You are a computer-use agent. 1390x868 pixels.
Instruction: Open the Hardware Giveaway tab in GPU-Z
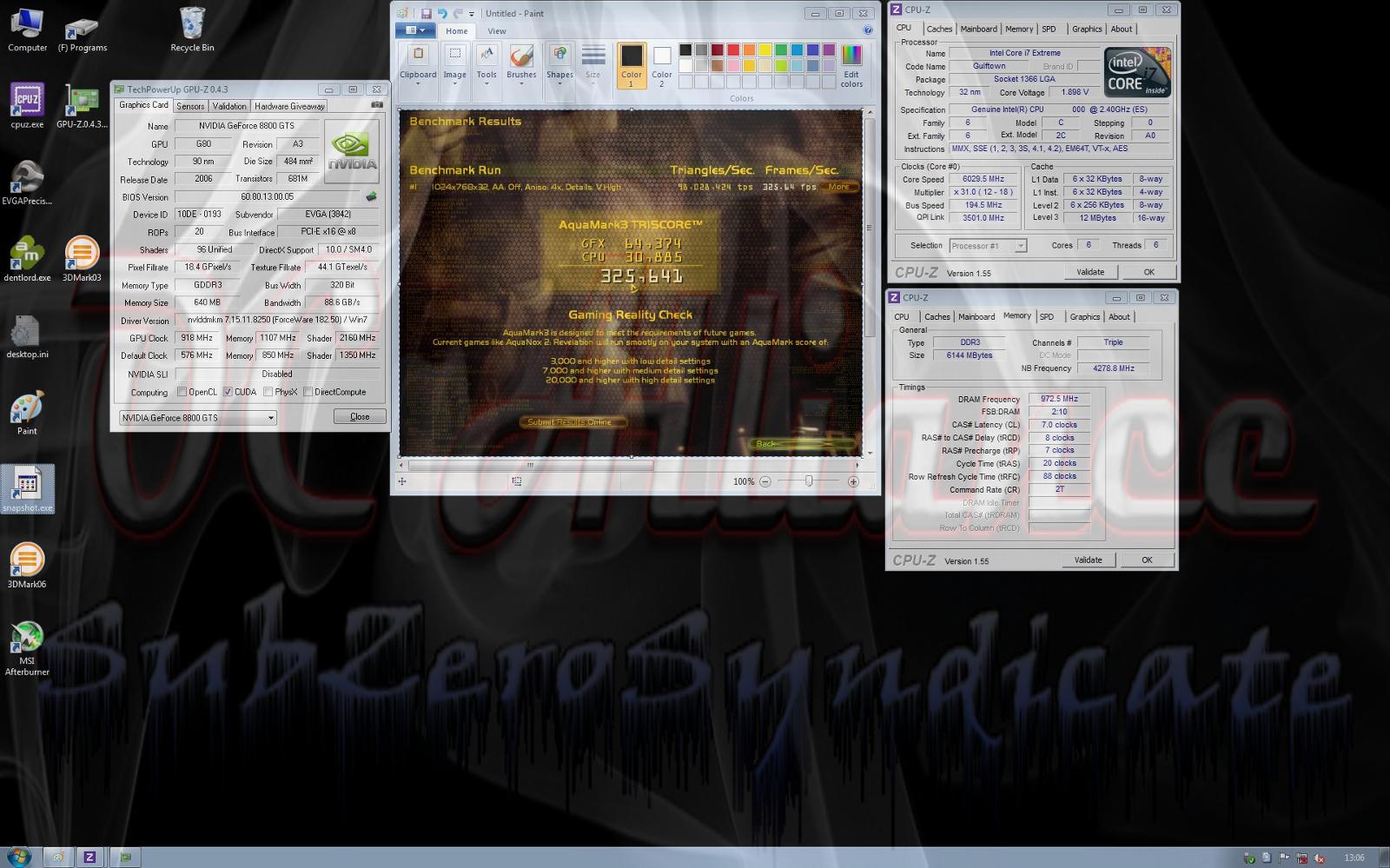pyautogui.click(x=289, y=106)
